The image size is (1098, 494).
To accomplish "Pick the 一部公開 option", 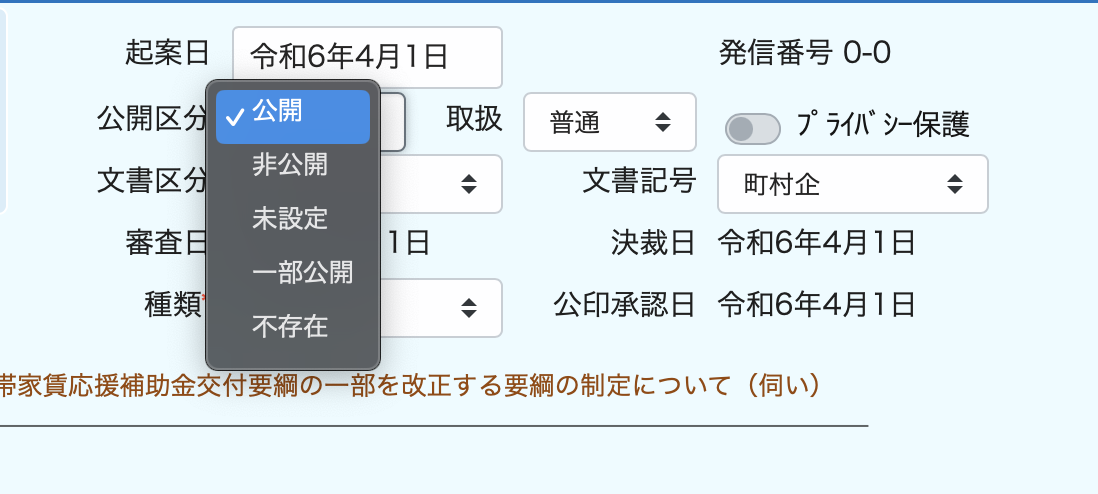I will [302, 272].
